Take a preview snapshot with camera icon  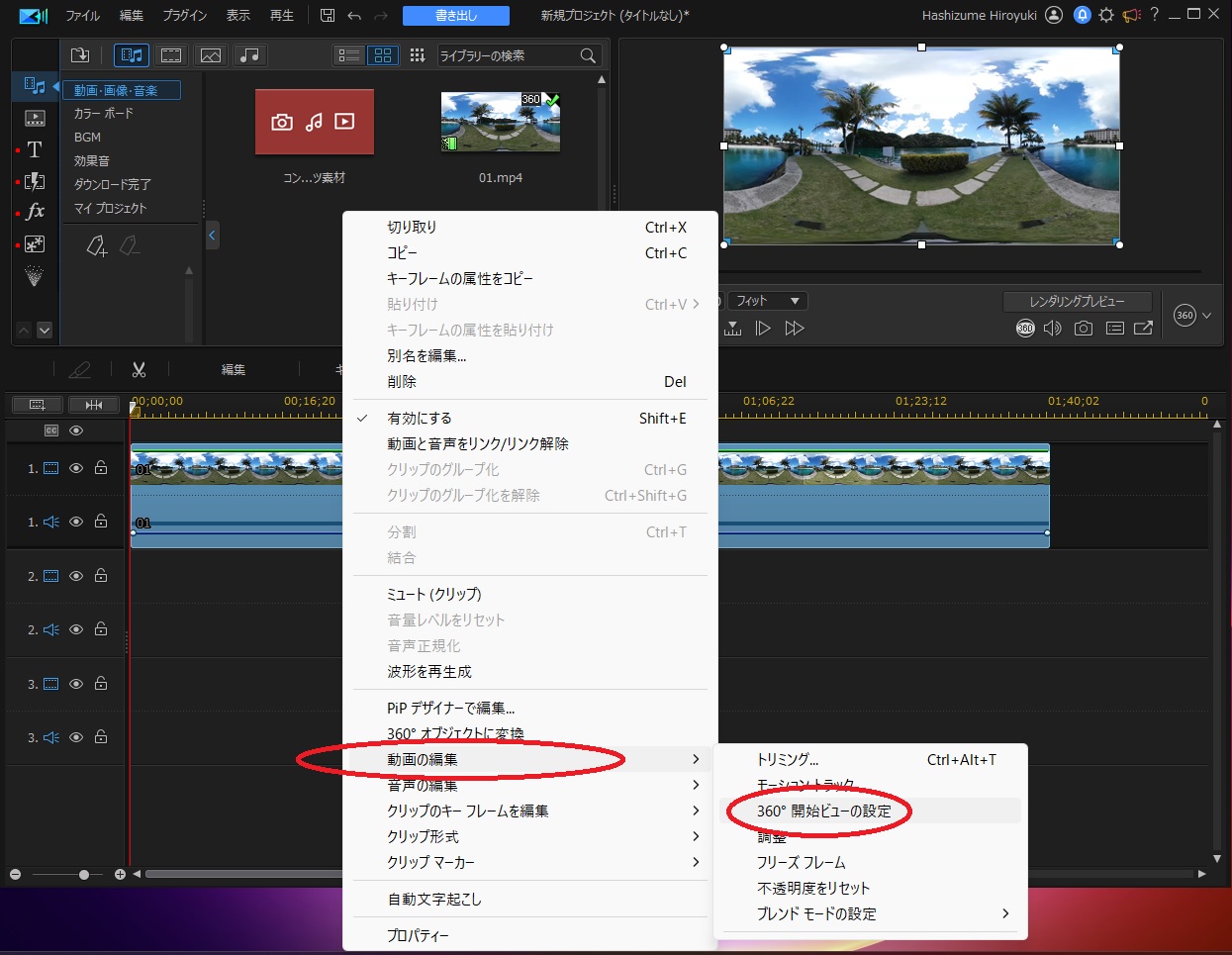(1084, 328)
